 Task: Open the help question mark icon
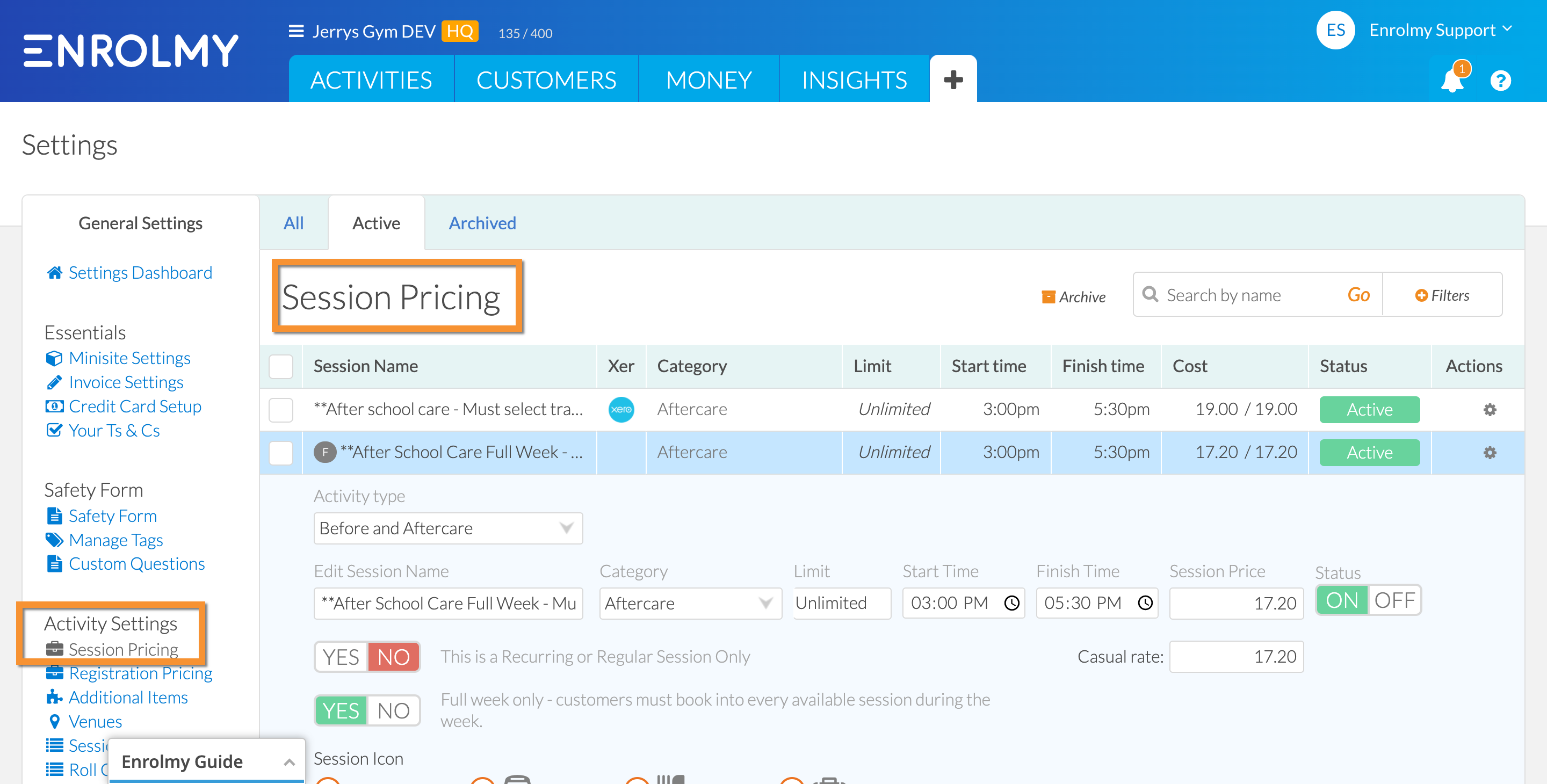click(1500, 81)
